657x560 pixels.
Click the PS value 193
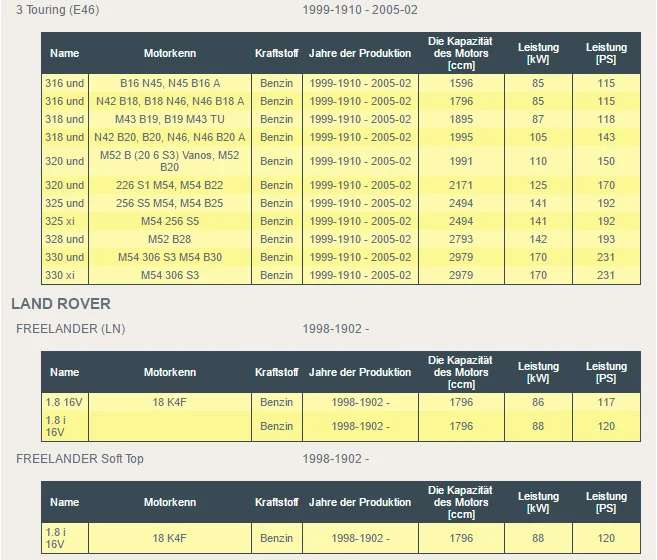tap(606, 239)
